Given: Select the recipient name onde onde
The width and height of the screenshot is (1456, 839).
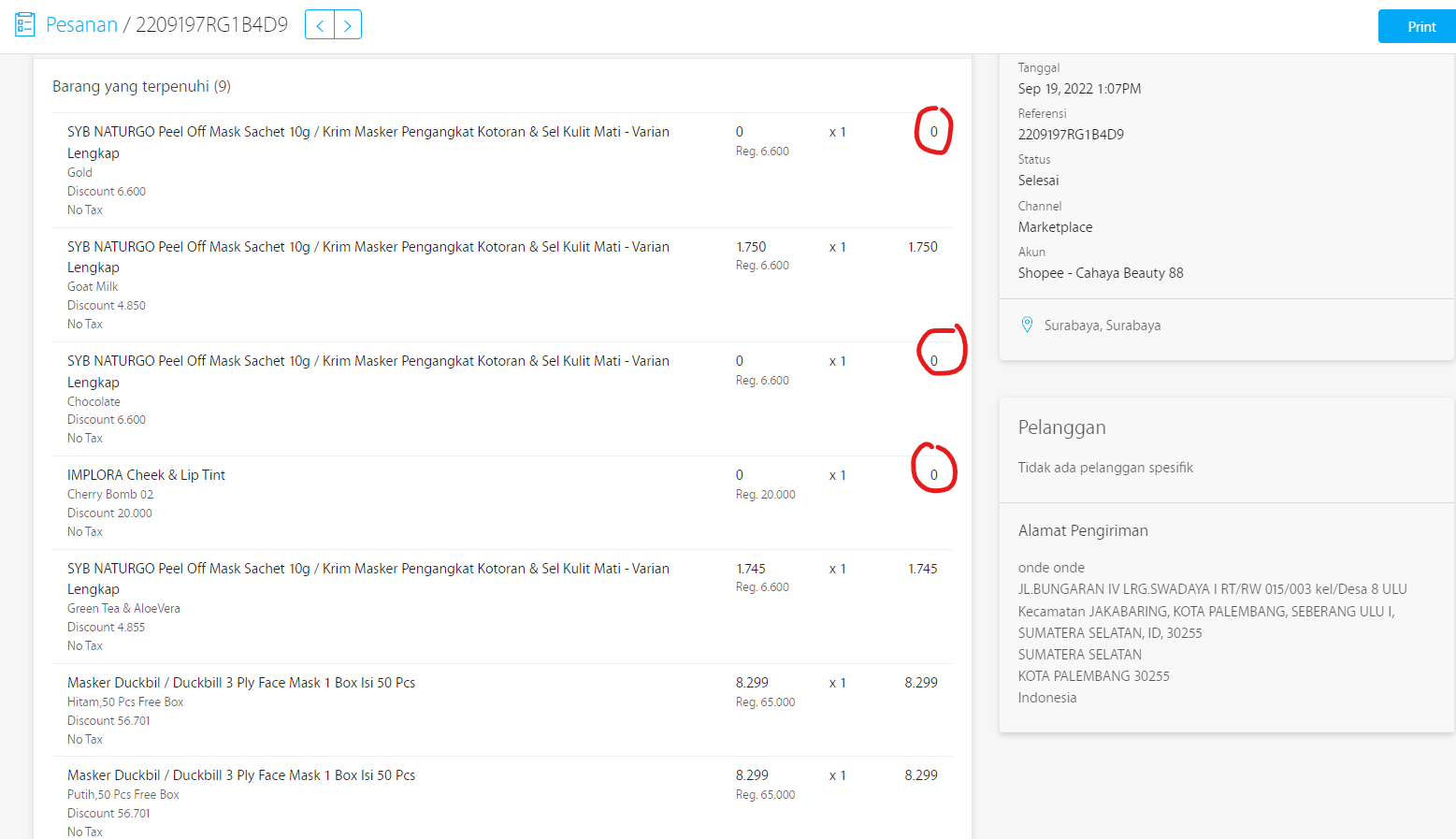Looking at the screenshot, I should [x=1052, y=568].
